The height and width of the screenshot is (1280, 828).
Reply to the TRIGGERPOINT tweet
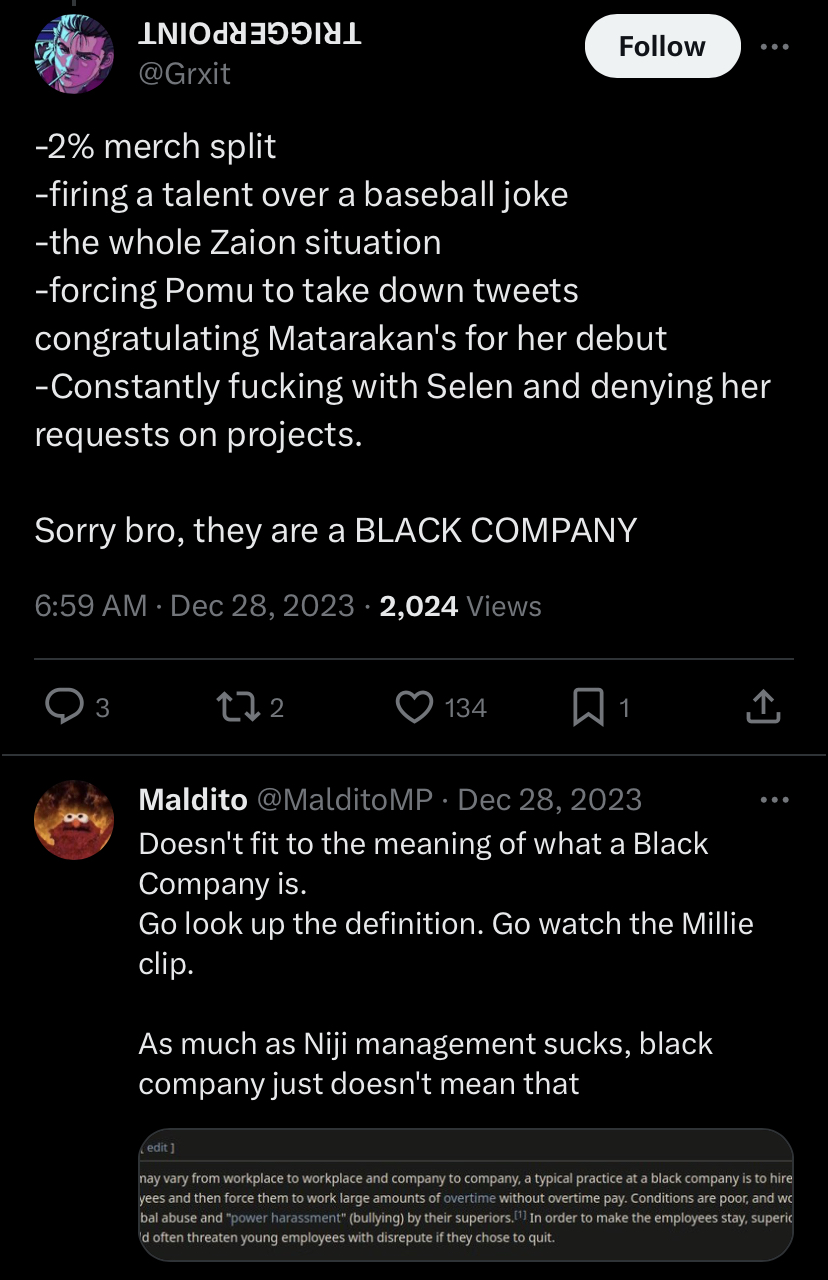66,707
